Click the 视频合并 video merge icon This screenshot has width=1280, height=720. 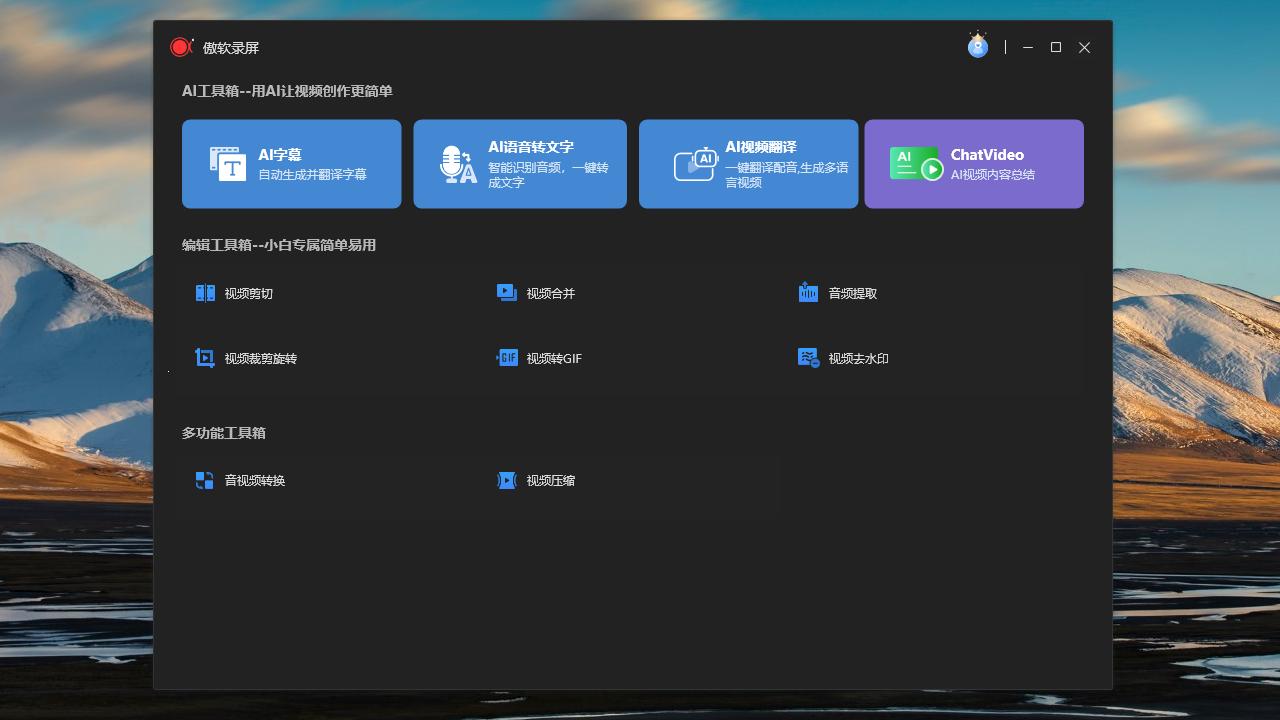tap(508, 292)
